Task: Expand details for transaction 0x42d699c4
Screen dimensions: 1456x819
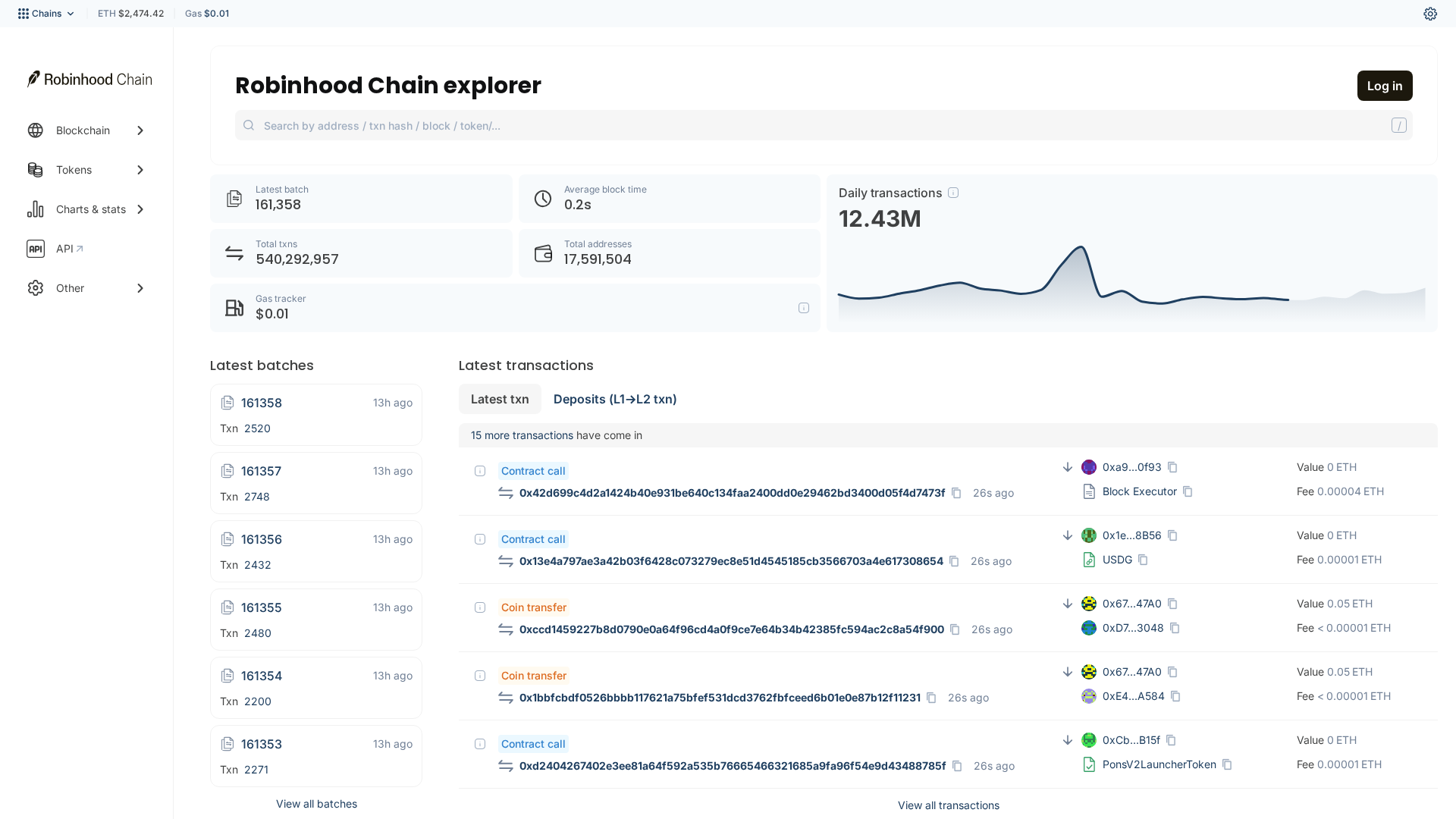Action: pos(480,471)
